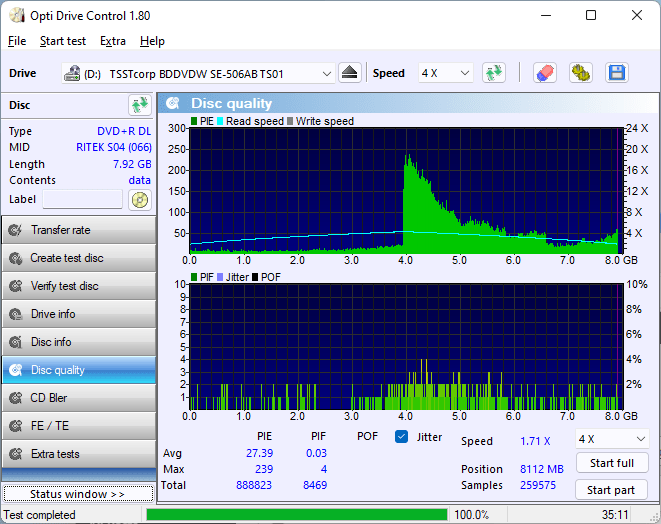Click the eject disc icon
Viewport: 661px width, 524px height.
(349, 73)
